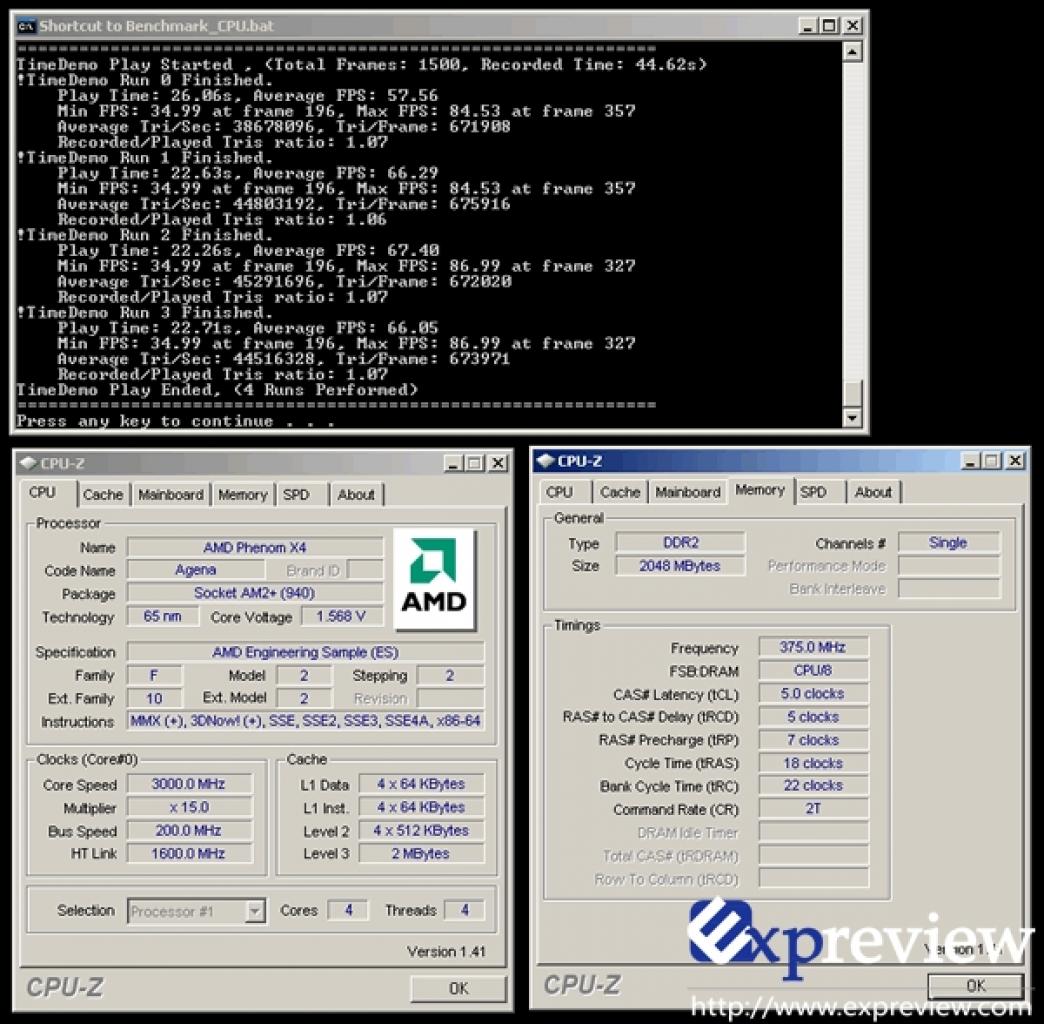1044x1024 pixels.
Task: Close the left CPU-Z window
Action: point(498,463)
